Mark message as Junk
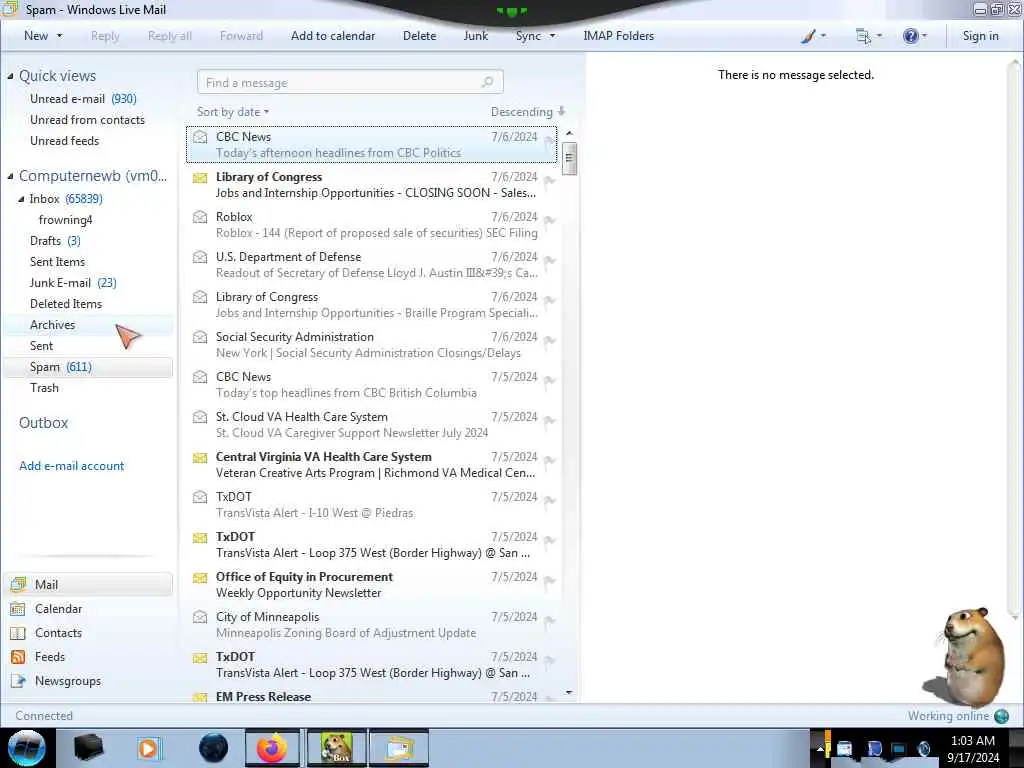Image resolution: width=1024 pixels, height=768 pixels. tap(475, 36)
